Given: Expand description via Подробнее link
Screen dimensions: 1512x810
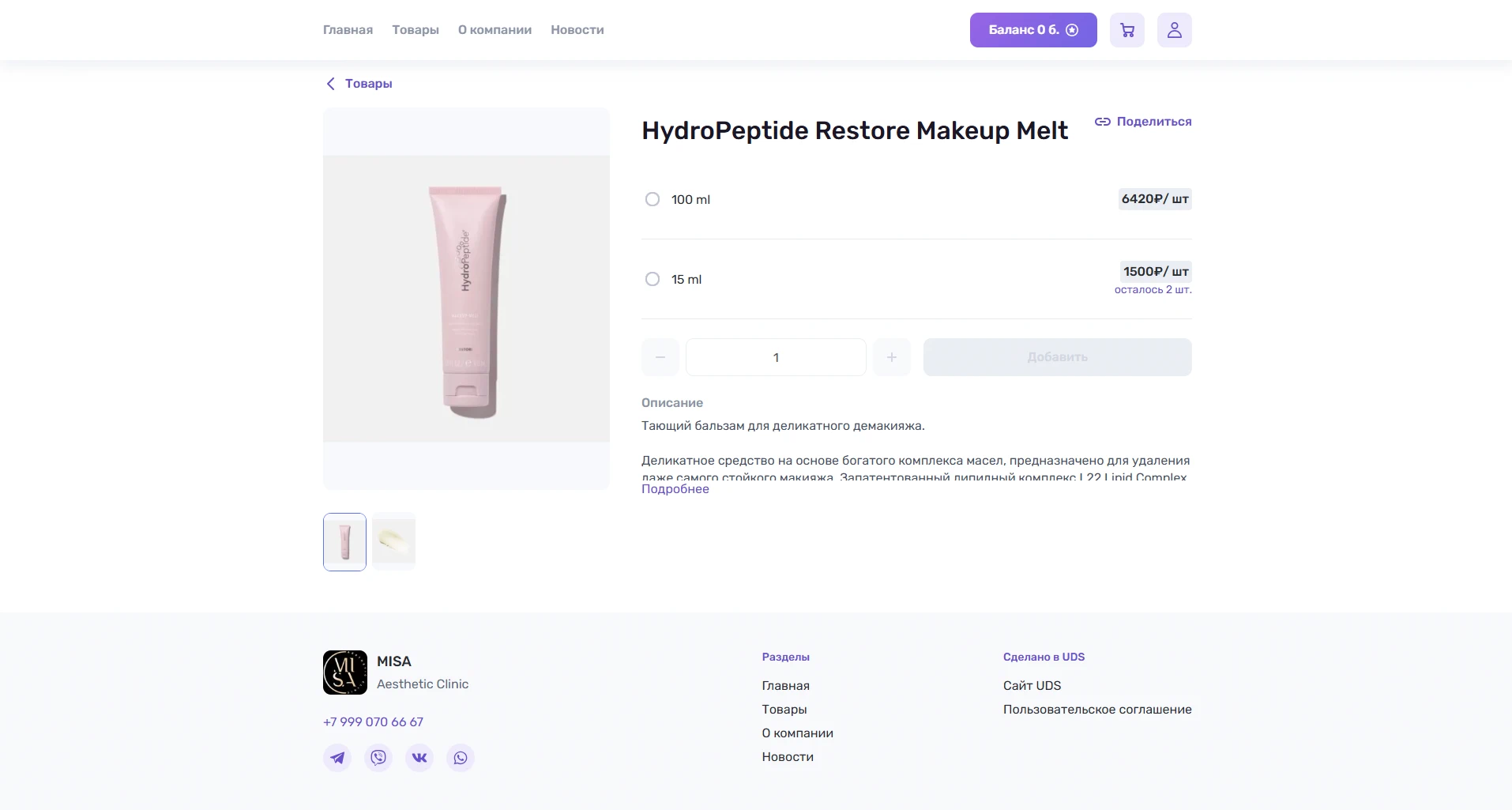Looking at the screenshot, I should [675, 489].
